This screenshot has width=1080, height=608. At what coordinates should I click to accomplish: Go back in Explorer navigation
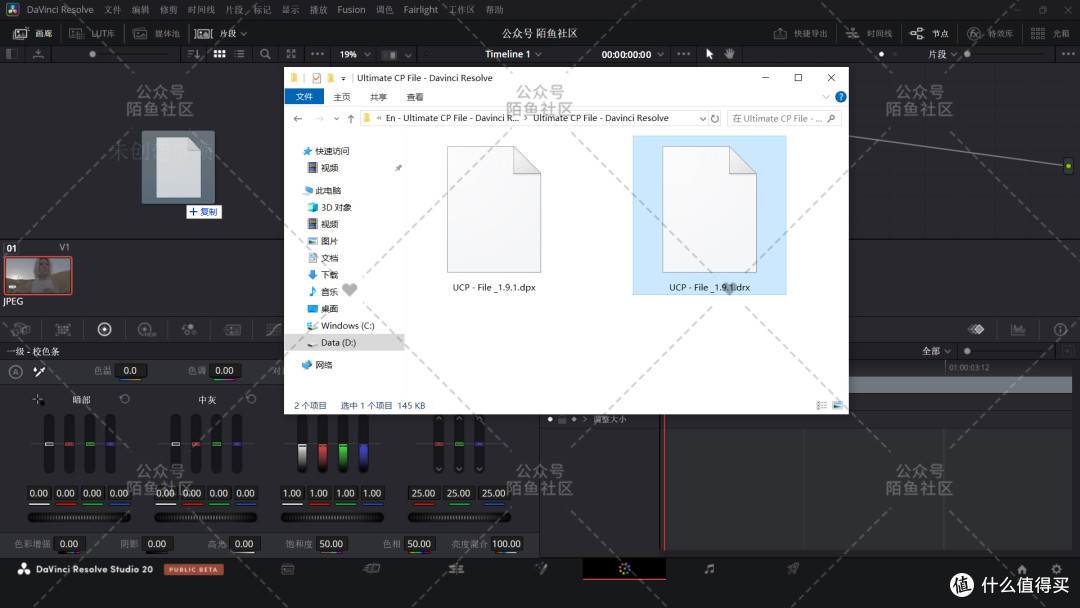click(298, 118)
